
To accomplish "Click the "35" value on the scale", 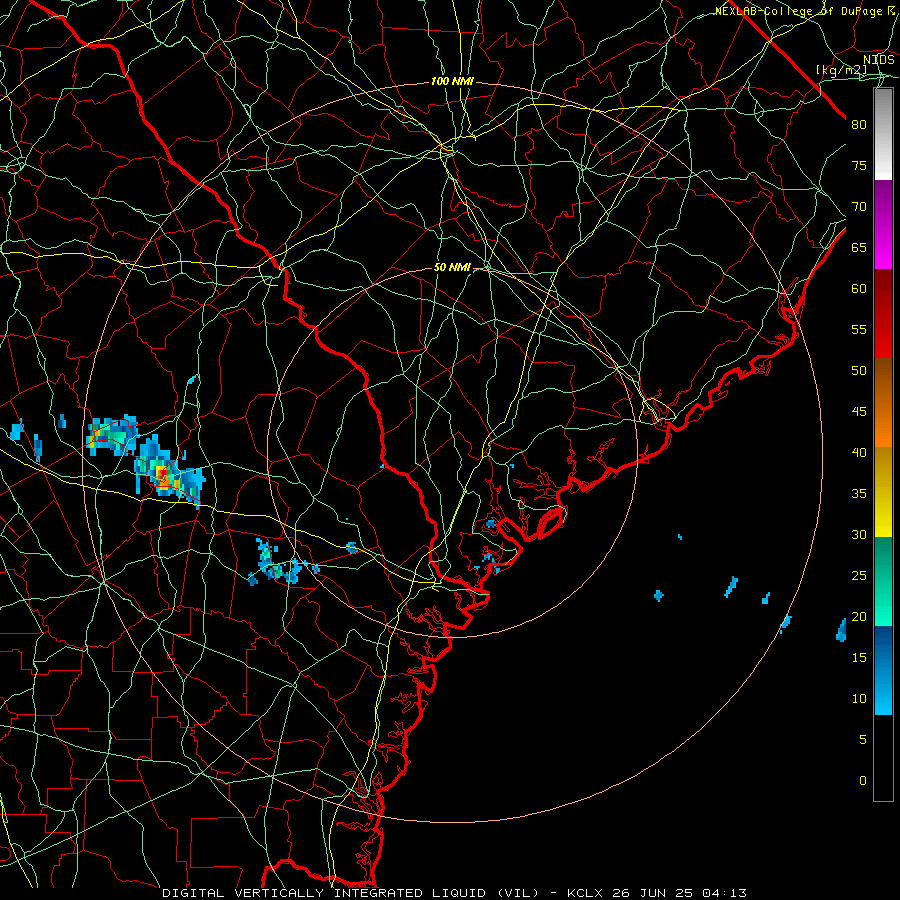I will click(x=859, y=494).
